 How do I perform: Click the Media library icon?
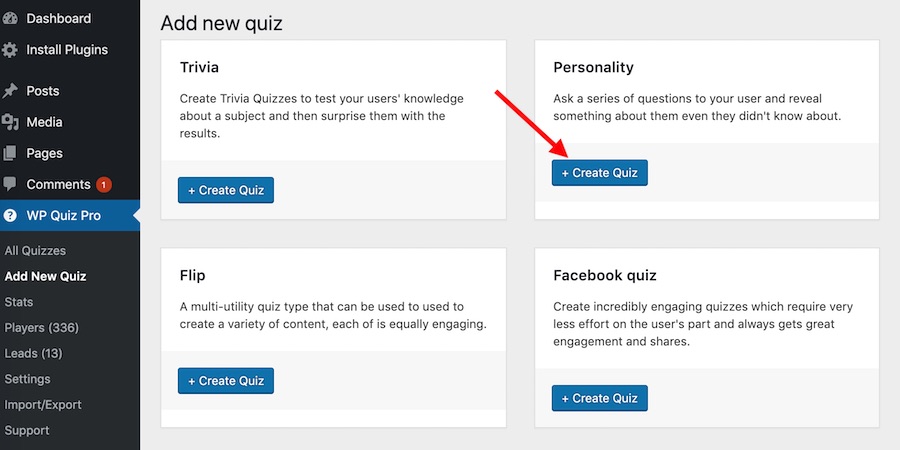(x=10, y=122)
